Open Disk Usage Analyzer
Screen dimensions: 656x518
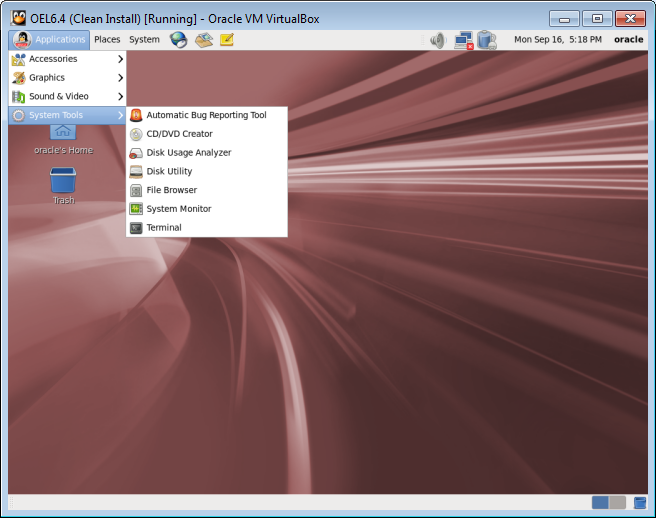[x=207, y=153]
